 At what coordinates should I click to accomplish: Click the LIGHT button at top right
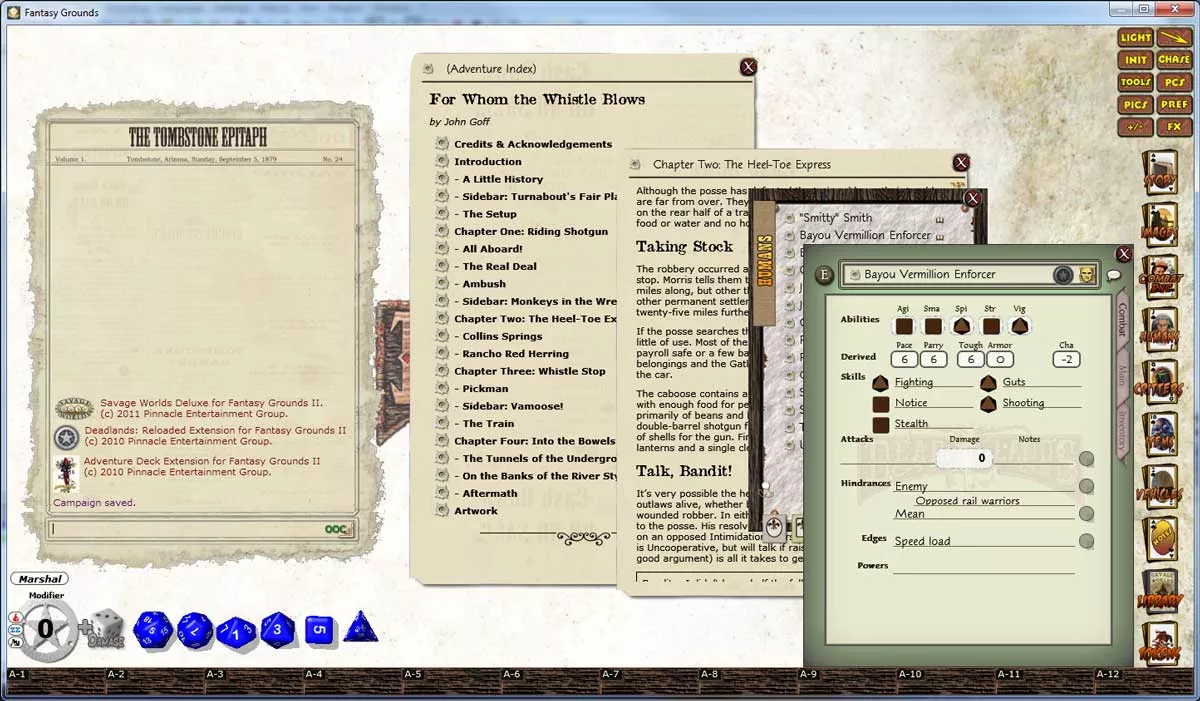1135,38
